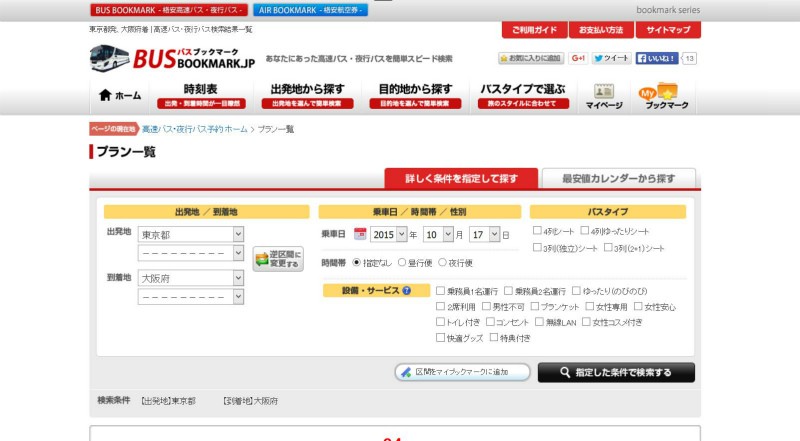This screenshot has width=800, height=441.
Task: Go to Home via house icon
Action: coord(120,96)
